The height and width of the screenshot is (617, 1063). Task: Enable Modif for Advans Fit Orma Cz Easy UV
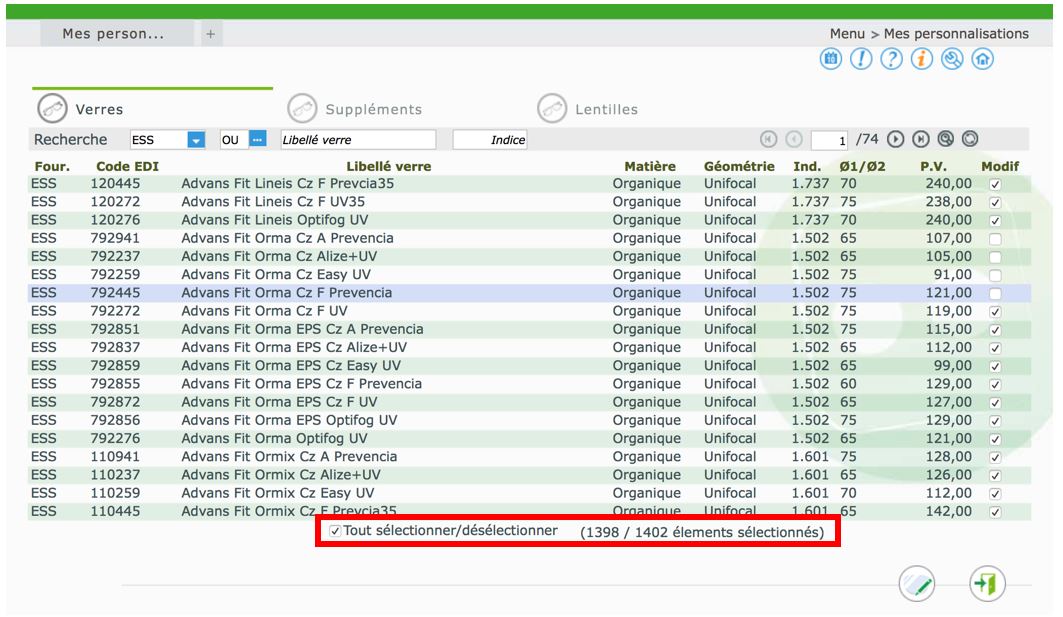pyautogui.click(x=995, y=275)
